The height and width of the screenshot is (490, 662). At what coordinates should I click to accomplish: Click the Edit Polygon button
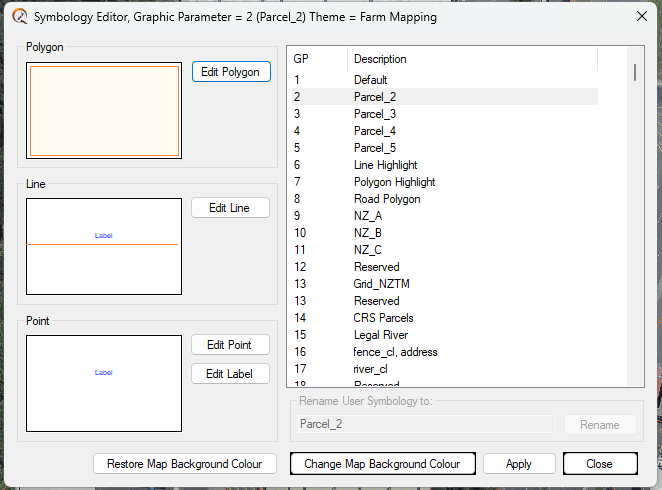231,72
